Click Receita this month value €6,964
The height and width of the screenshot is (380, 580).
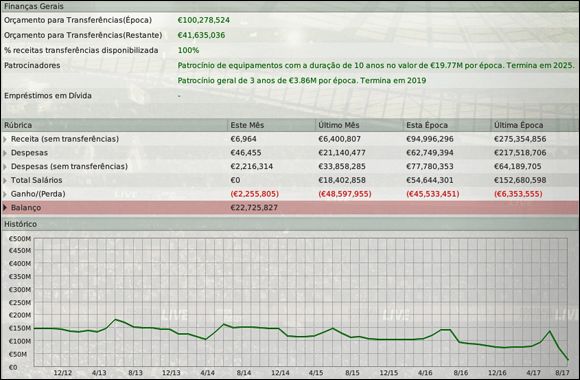coord(243,139)
